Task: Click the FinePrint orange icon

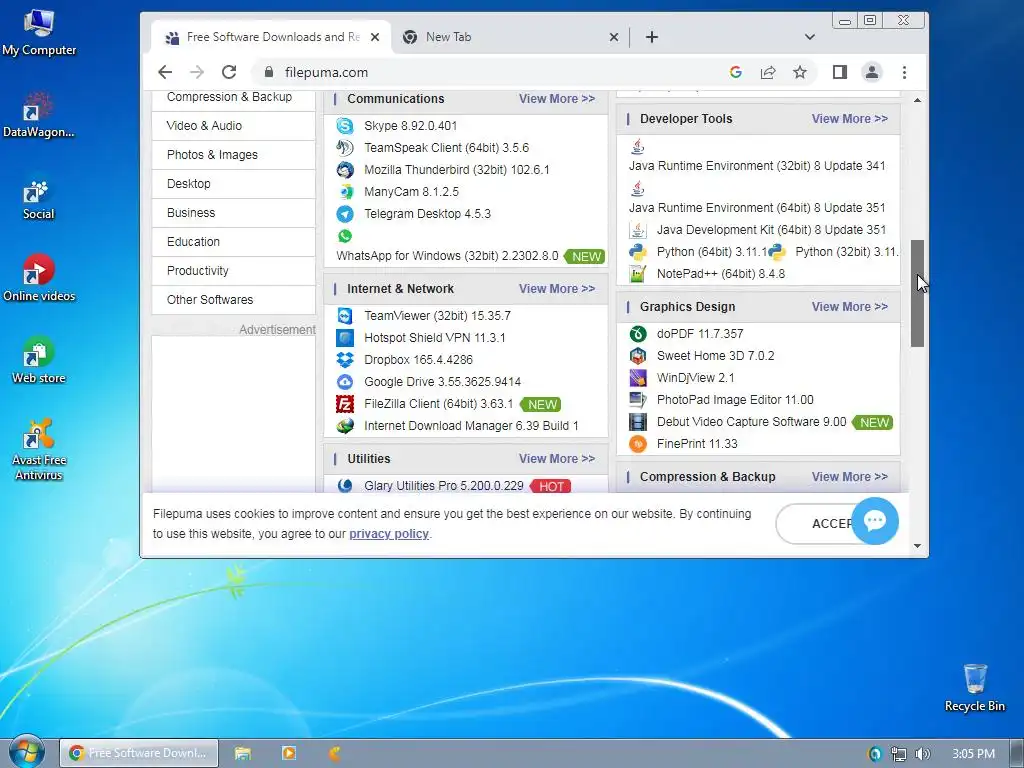Action: click(x=637, y=444)
